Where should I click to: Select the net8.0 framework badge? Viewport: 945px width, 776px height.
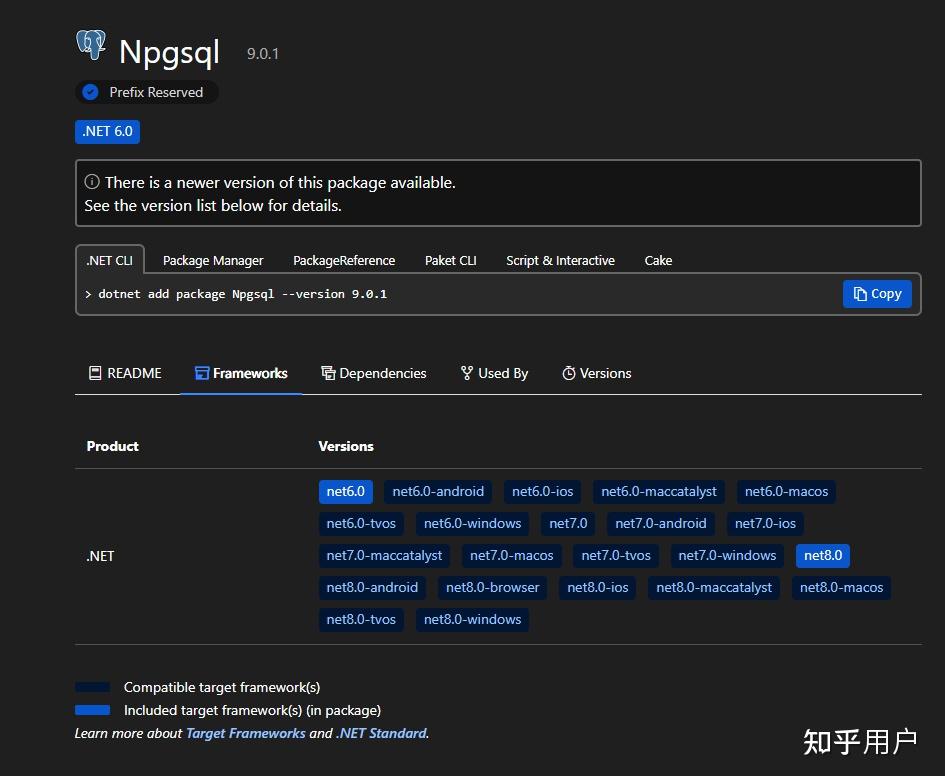pos(822,555)
